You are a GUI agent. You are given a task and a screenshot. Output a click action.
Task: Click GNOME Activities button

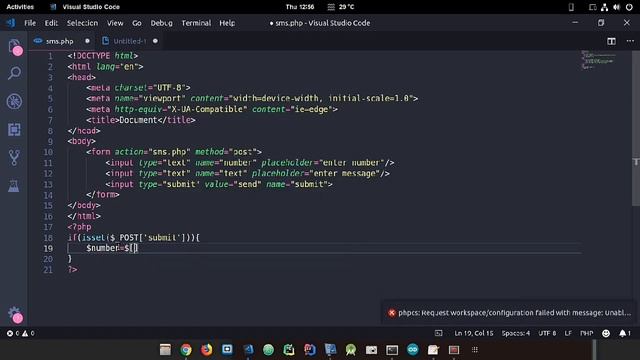[x=20, y=7]
